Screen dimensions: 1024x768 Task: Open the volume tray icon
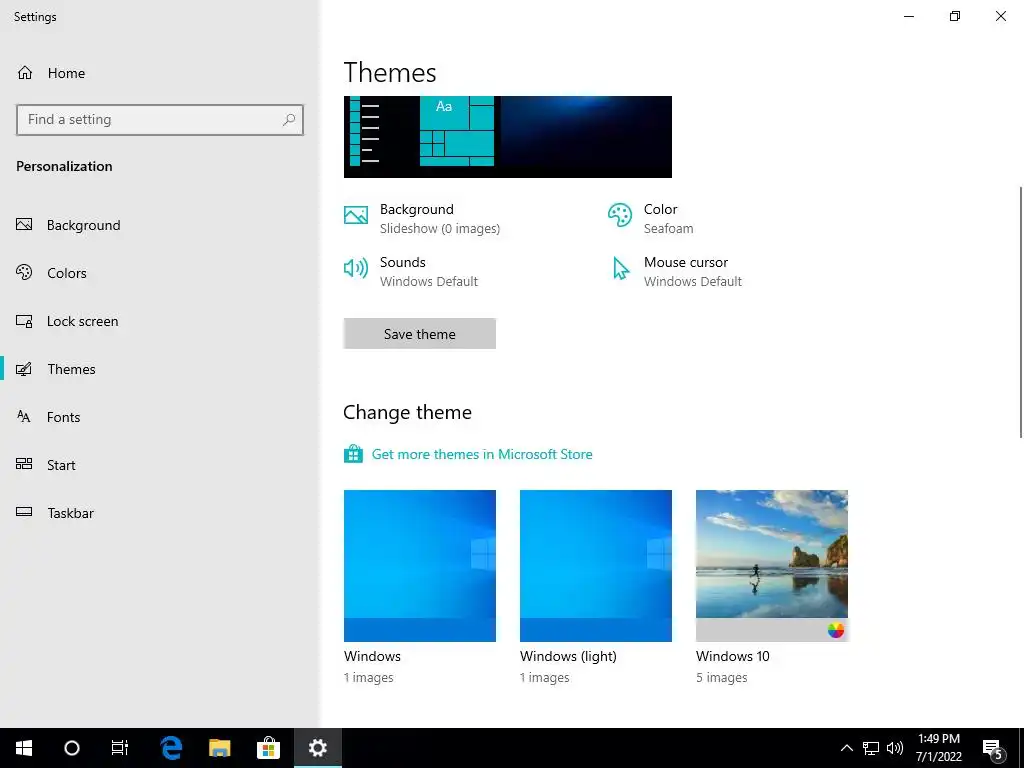(895, 748)
